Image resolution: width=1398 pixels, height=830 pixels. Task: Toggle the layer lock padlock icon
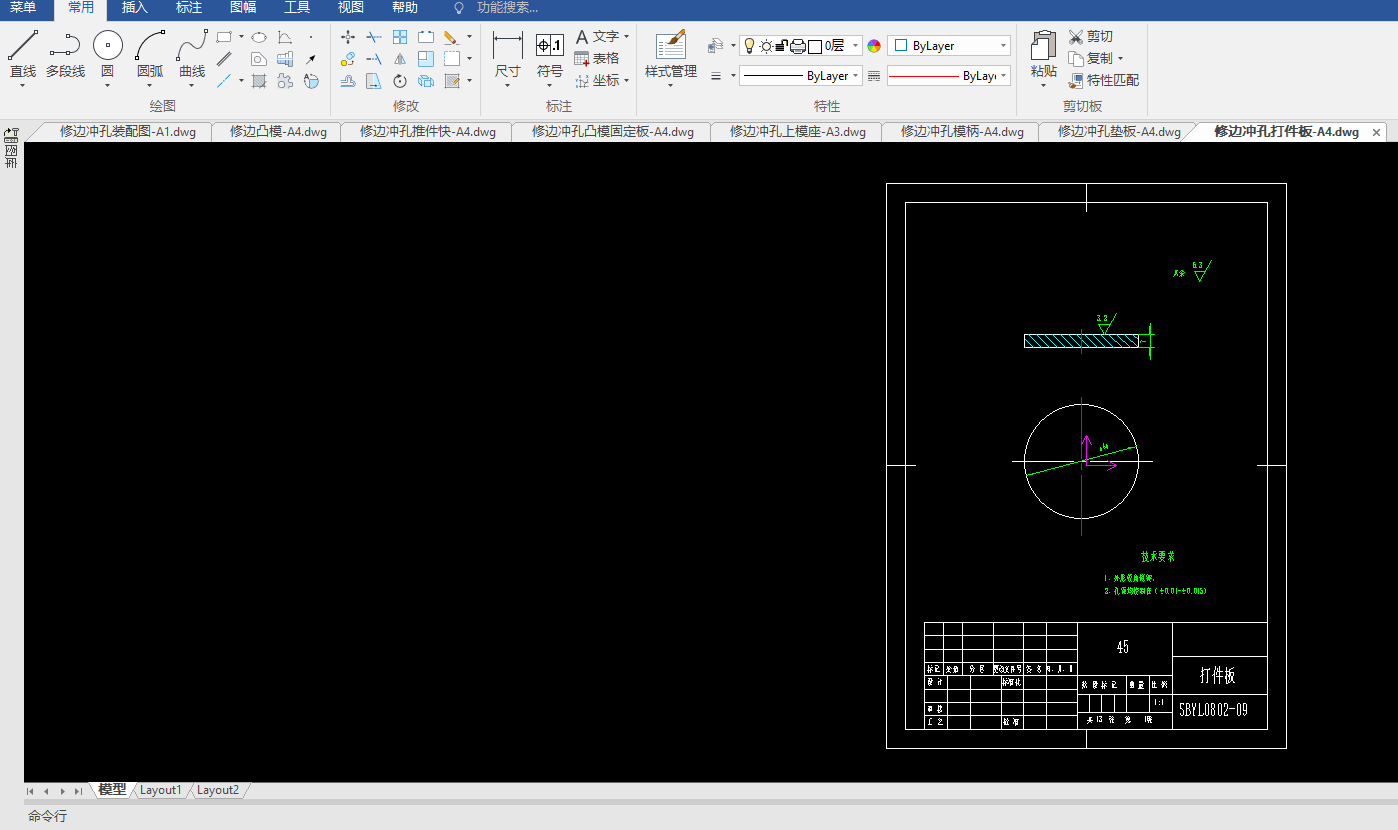pyautogui.click(x=782, y=45)
